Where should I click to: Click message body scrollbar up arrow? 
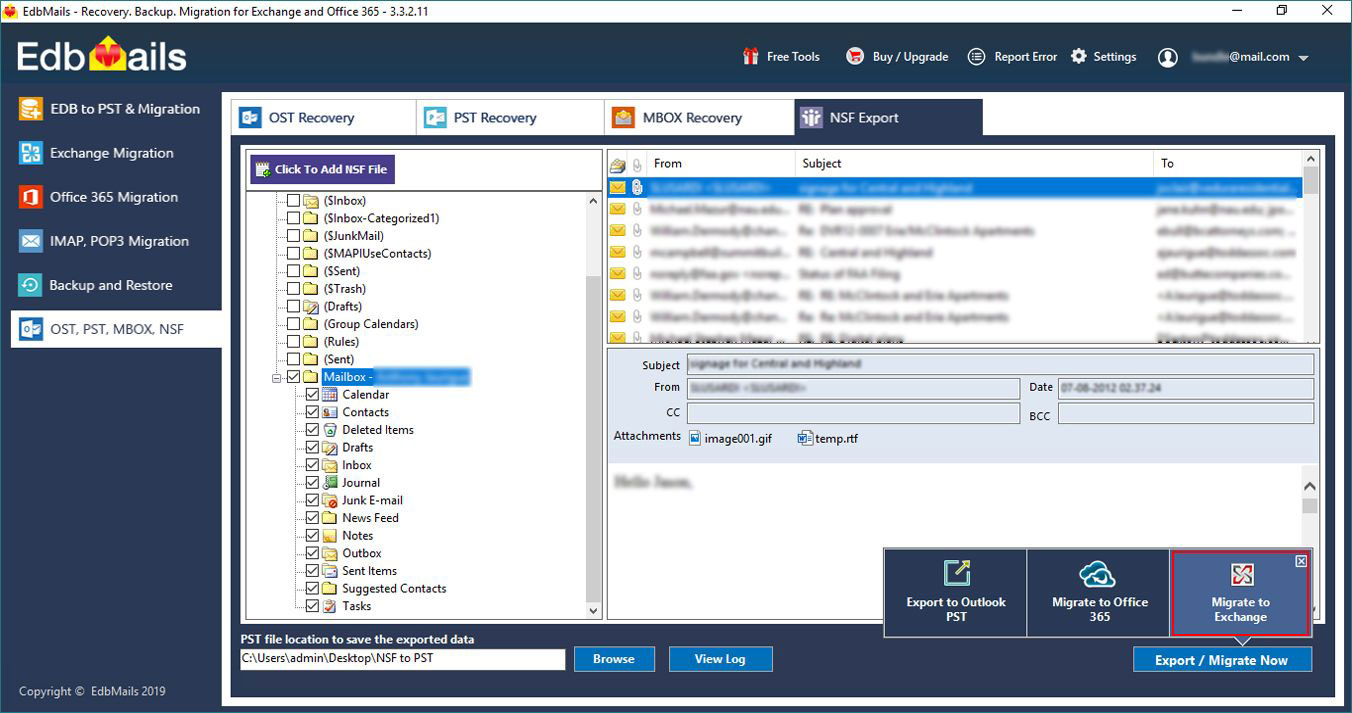pos(1310,487)
